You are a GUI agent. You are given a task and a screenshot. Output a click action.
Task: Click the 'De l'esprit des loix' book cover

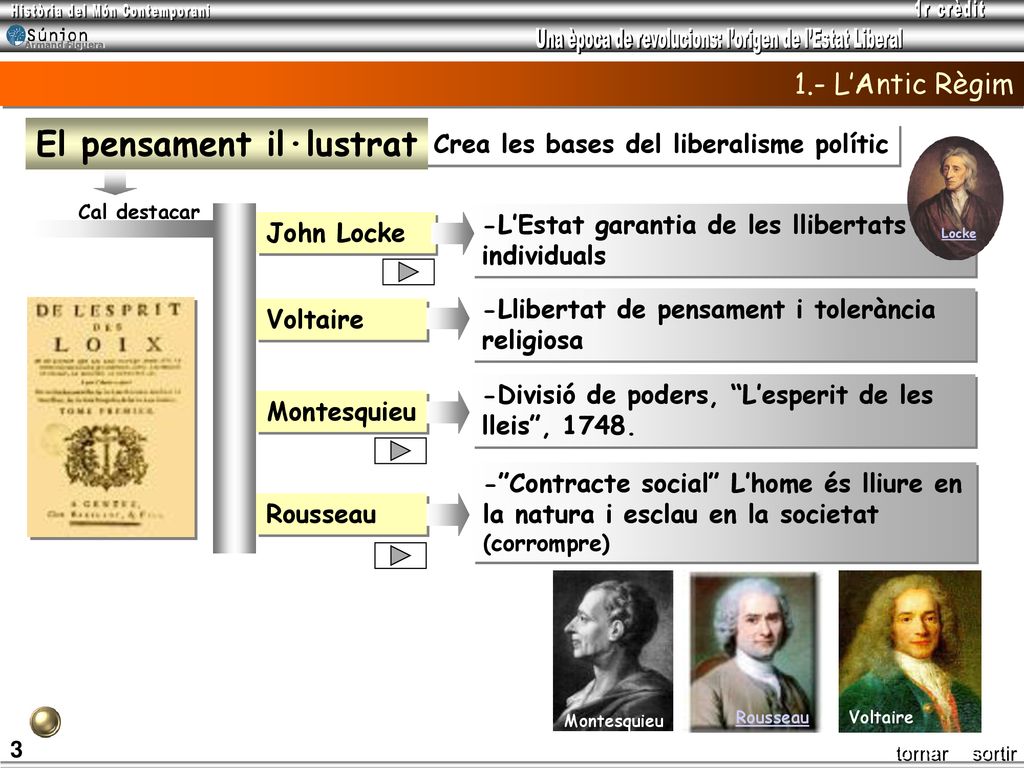(112, 417)
